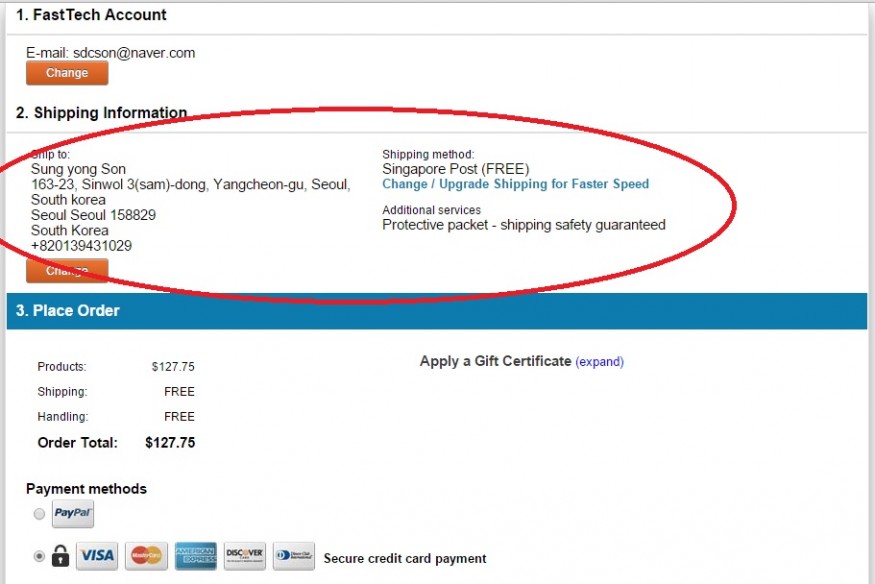
Task: Click the '3. Place Order' header bar
Action: point(437,311)
